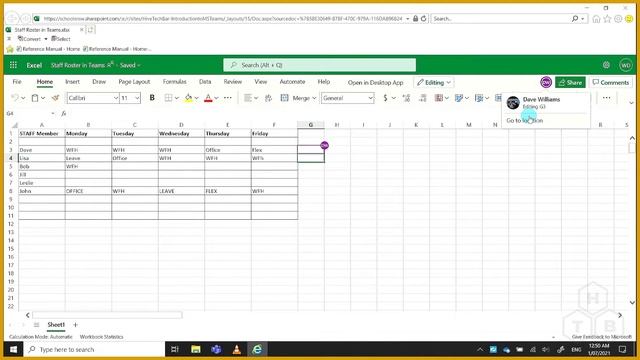Viewport: 640px width, 360px height.
Task: Select column G header
Action: (311, 124)
